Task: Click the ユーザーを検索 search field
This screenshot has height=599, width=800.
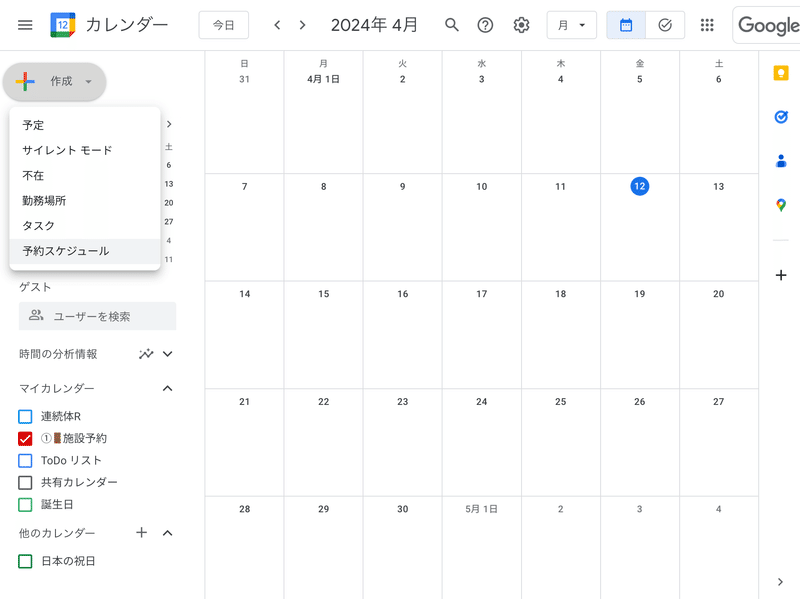Action: click(97, 316)
